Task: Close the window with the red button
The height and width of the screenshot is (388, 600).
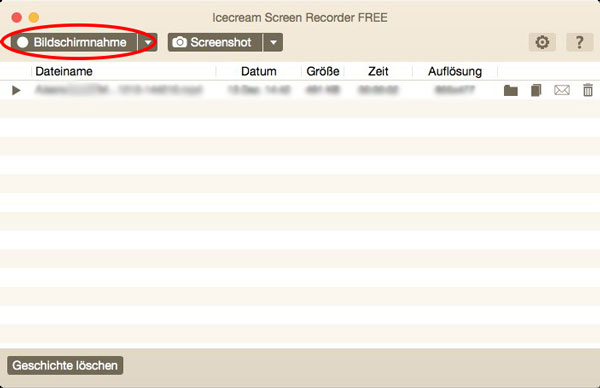Action: pos(16,17)
